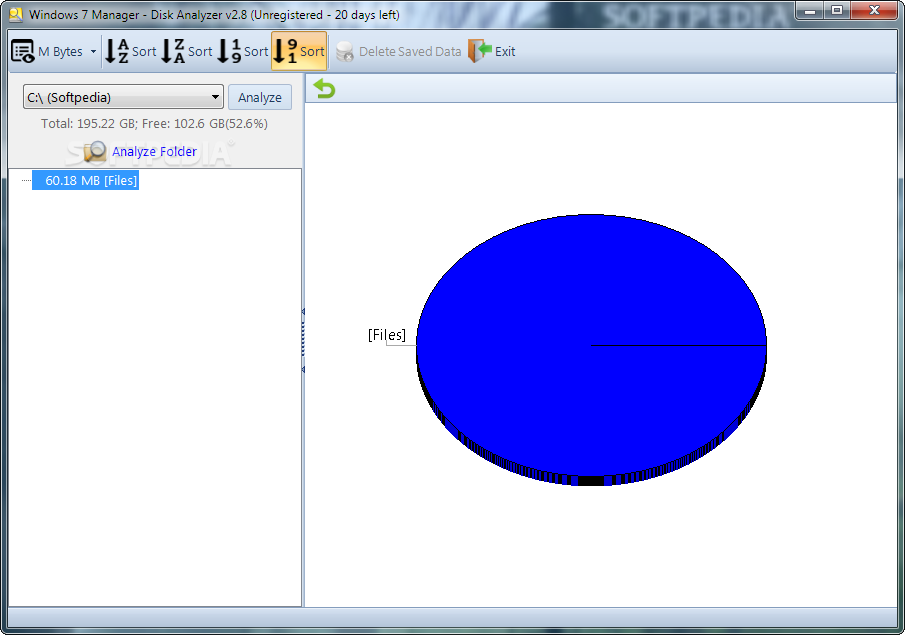Click the Analyze button

pos(260,97)
